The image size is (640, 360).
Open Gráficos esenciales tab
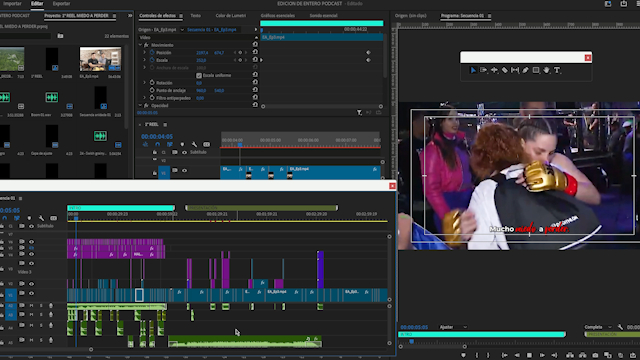coord(278,16)
